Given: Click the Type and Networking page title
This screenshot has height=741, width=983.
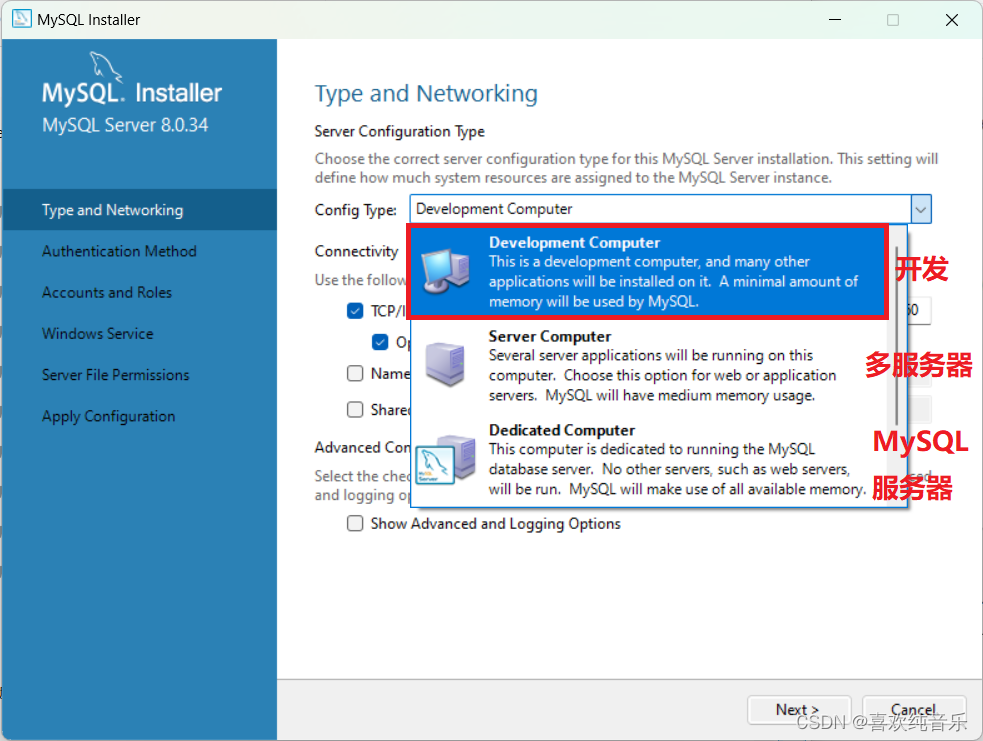Looking at the screenshot, I should point(426,93).
